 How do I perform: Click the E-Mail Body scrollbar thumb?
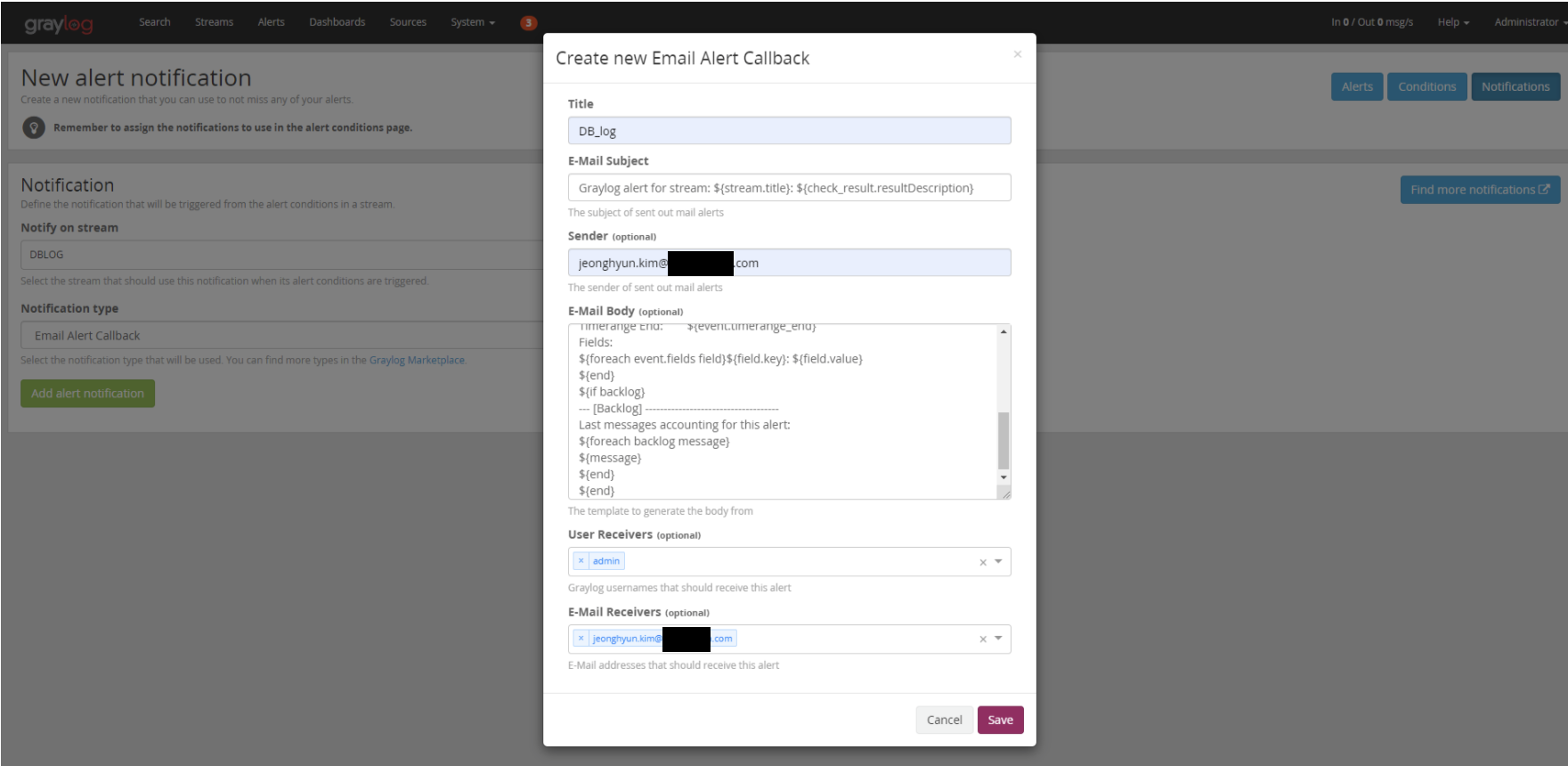click(x=1003, y=440)
